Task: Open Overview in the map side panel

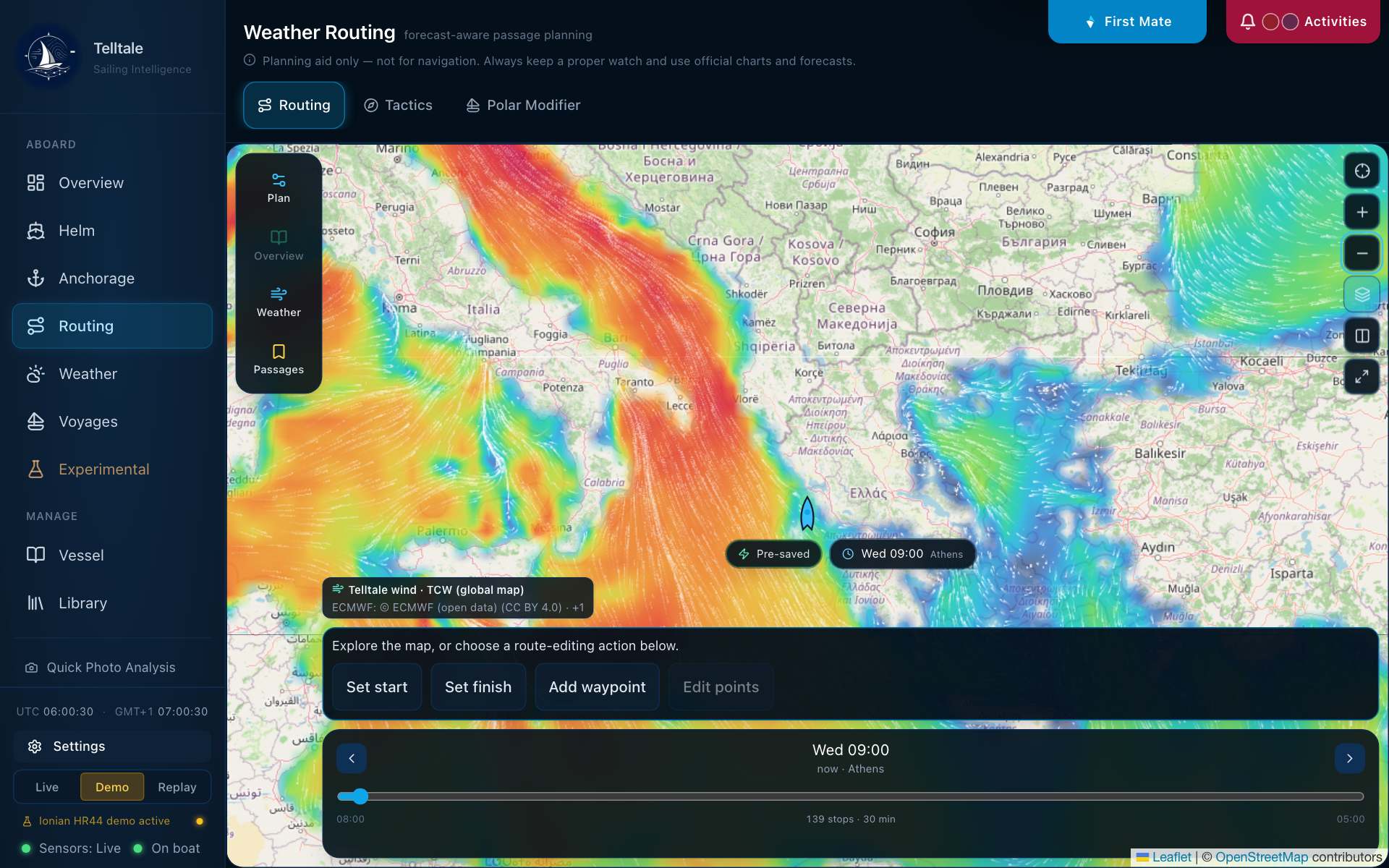Action: pos(279,245)
